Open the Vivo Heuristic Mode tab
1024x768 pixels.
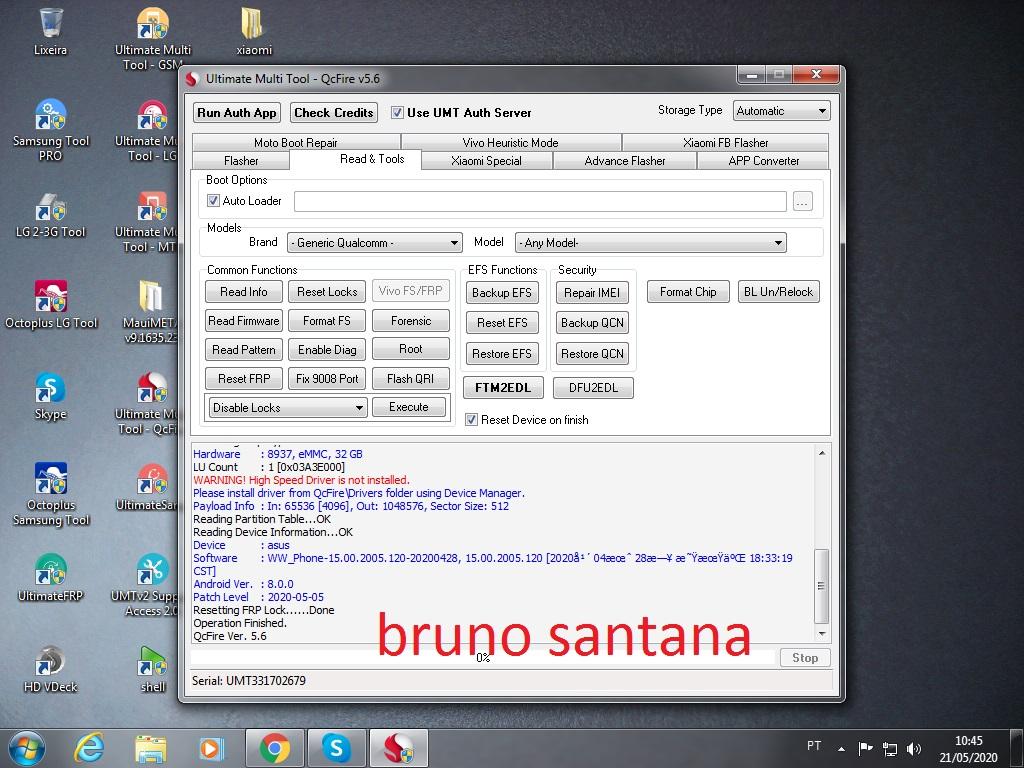tap(511, 142)
